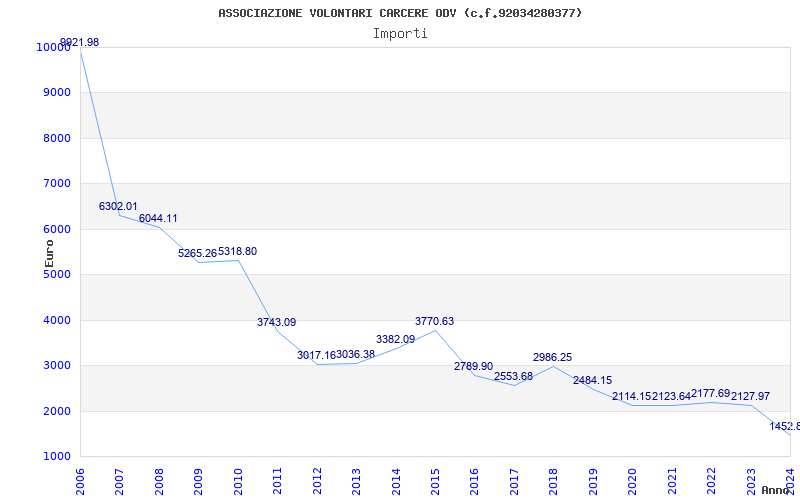800x500 pixels.
Task: Click the Importi subtitle
Action: [400, 34]
